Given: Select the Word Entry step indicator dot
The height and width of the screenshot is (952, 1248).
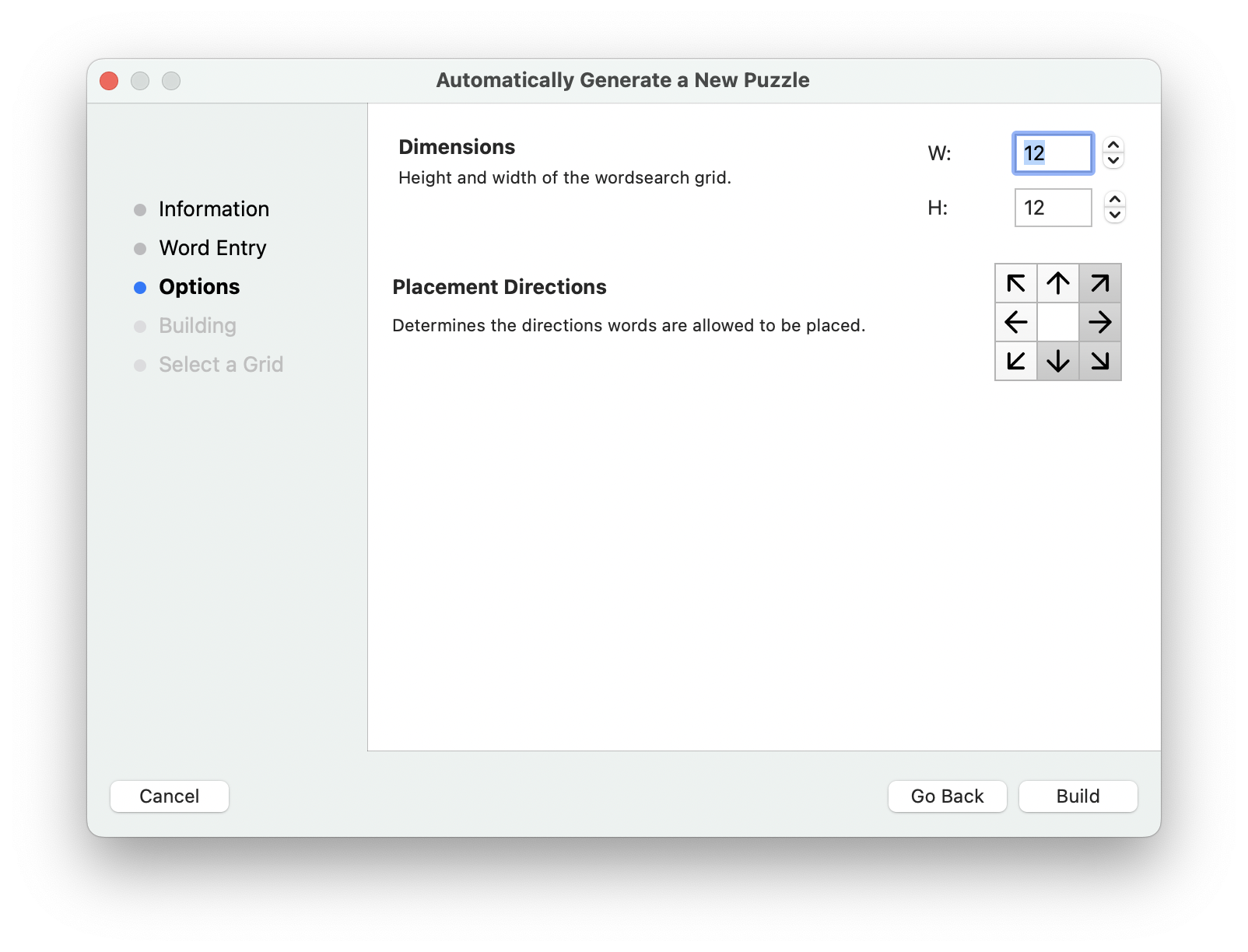Looking at the screenshot, I should tap(140, 248).
